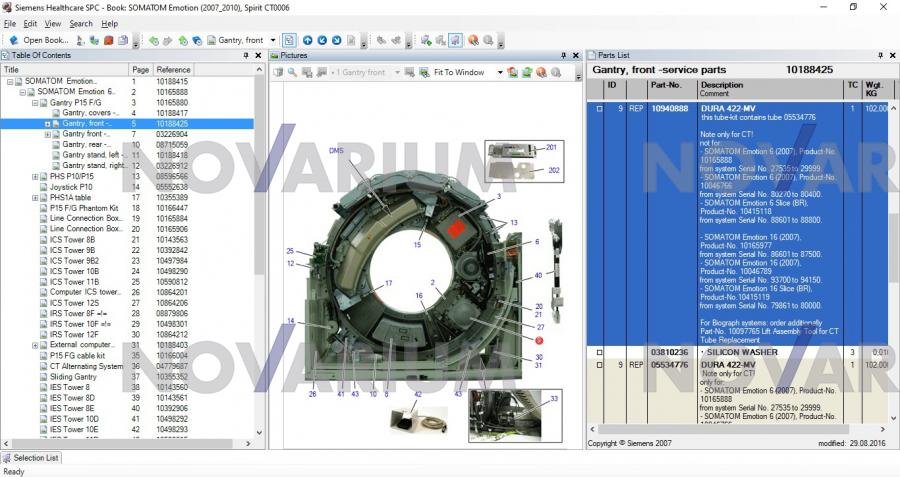900x477 pixels.
Task: Open the Search menu
Action: click(81, 23)
